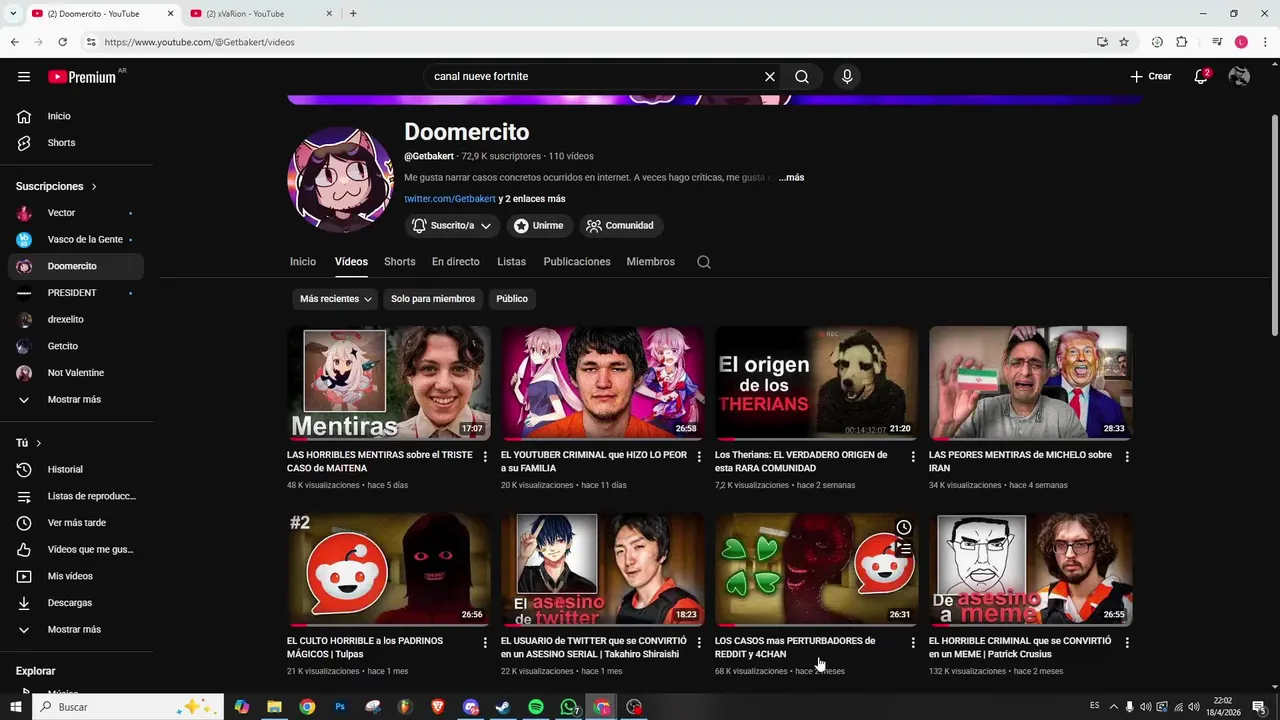Screen dimensions: 1280x720
Task: Switch to En directo tab
Action: tap(456, 262)
